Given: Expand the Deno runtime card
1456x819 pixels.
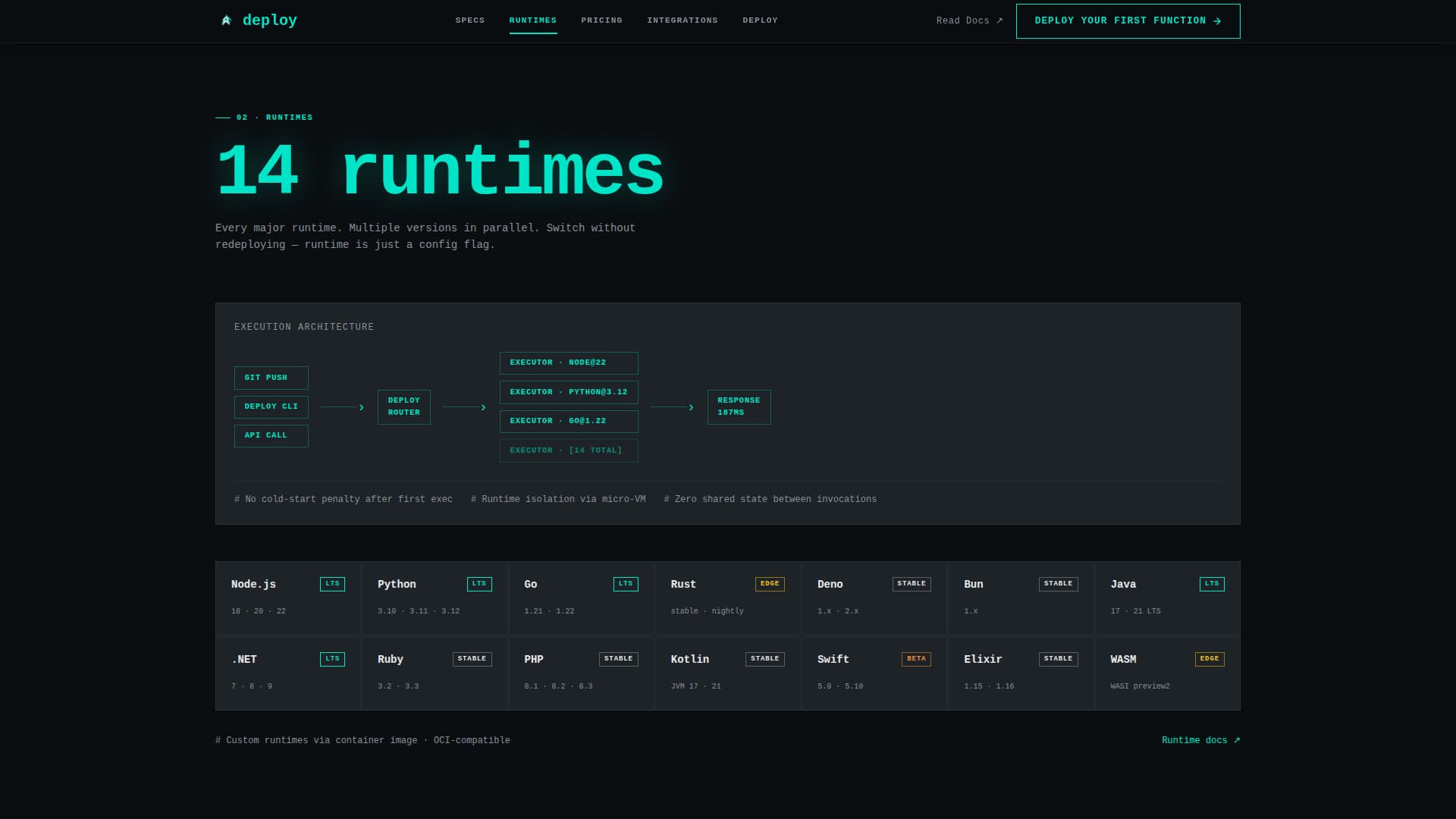Looking at the screenshot, I should click(x=874, y=598).
